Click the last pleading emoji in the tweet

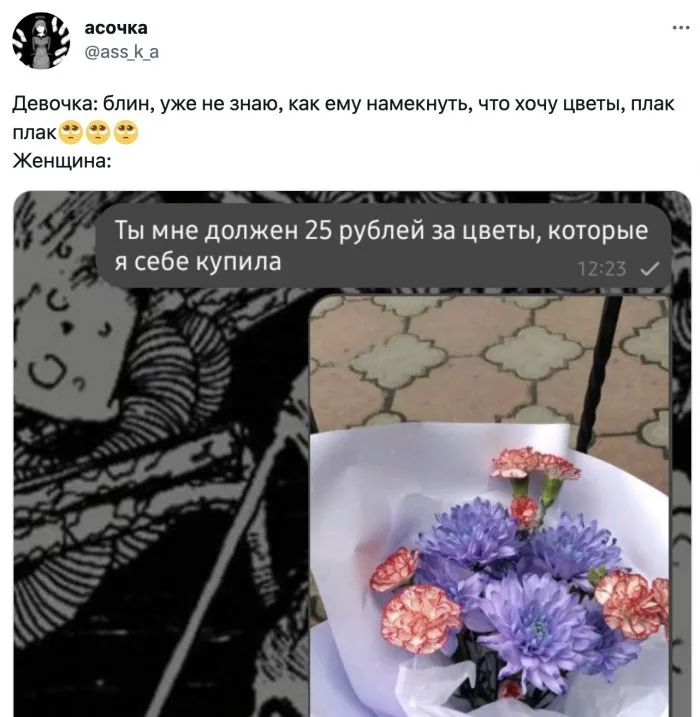click(126, 133)
